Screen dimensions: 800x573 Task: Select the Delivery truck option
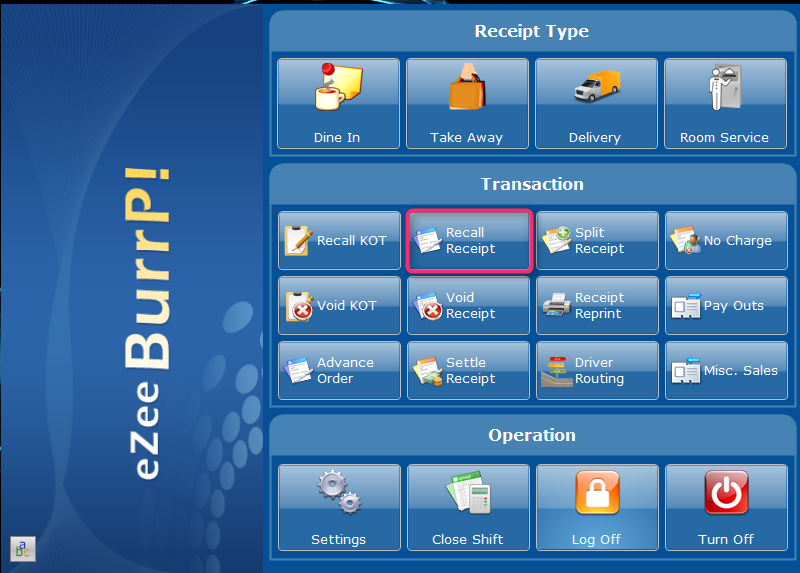596,104
